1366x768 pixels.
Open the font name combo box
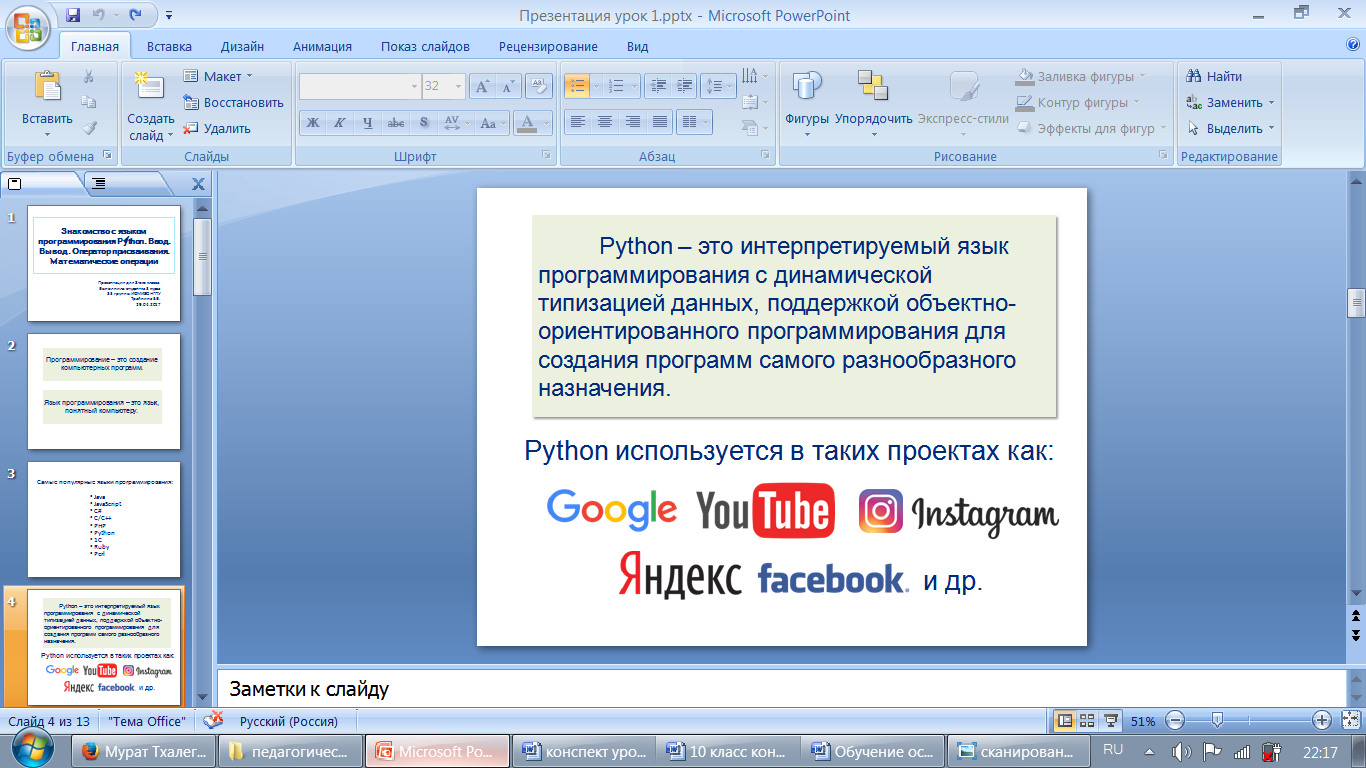(x=360, y=86)
